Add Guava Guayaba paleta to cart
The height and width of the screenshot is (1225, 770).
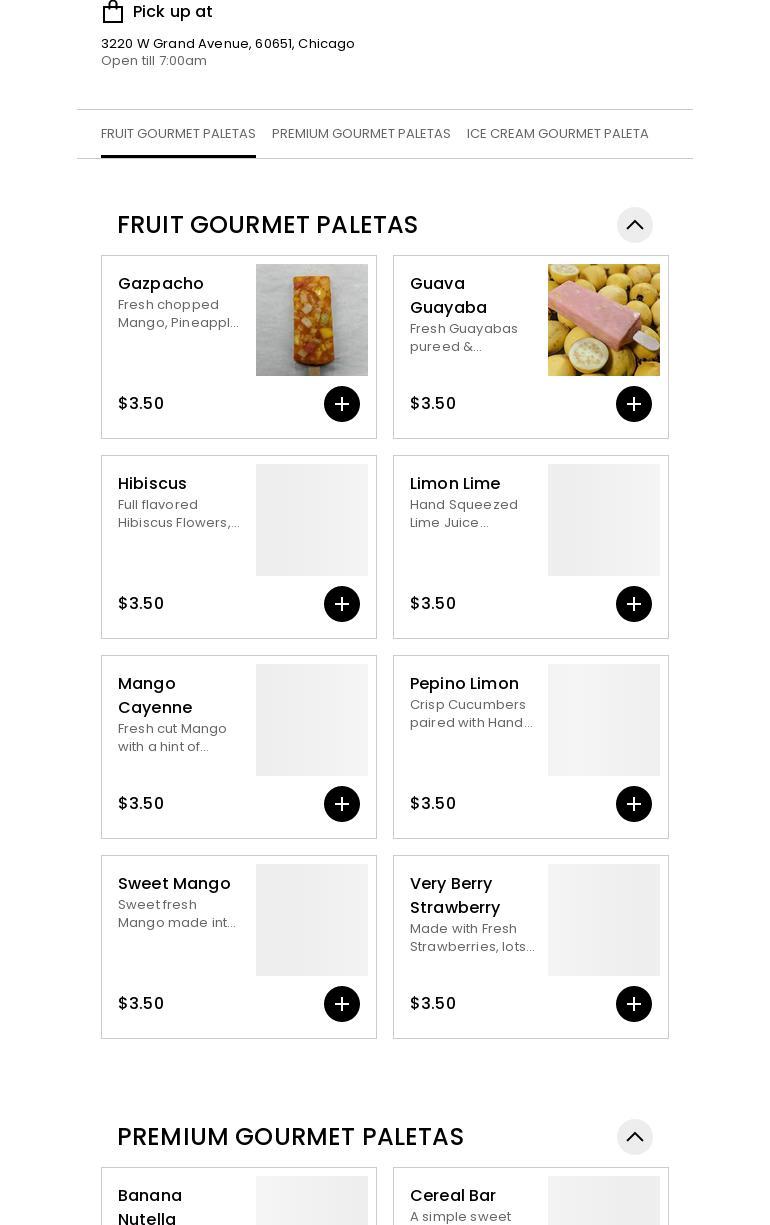(634, 404)
